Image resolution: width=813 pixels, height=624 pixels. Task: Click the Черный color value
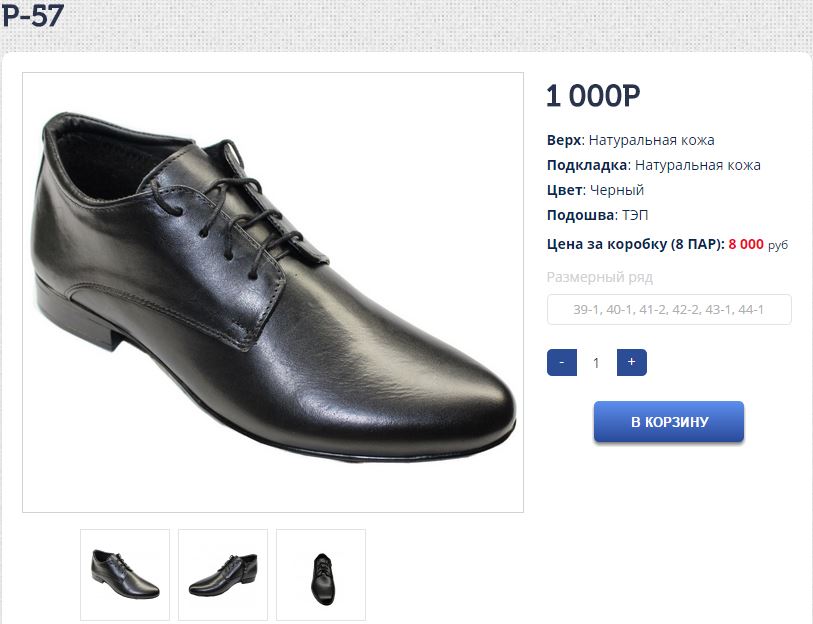click(x=617, y=190)
